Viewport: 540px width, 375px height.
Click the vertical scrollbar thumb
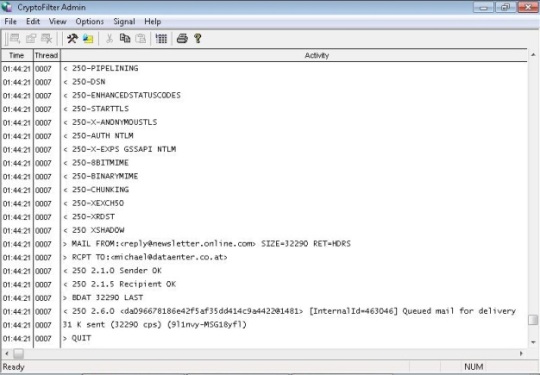(x=533, y=320)
